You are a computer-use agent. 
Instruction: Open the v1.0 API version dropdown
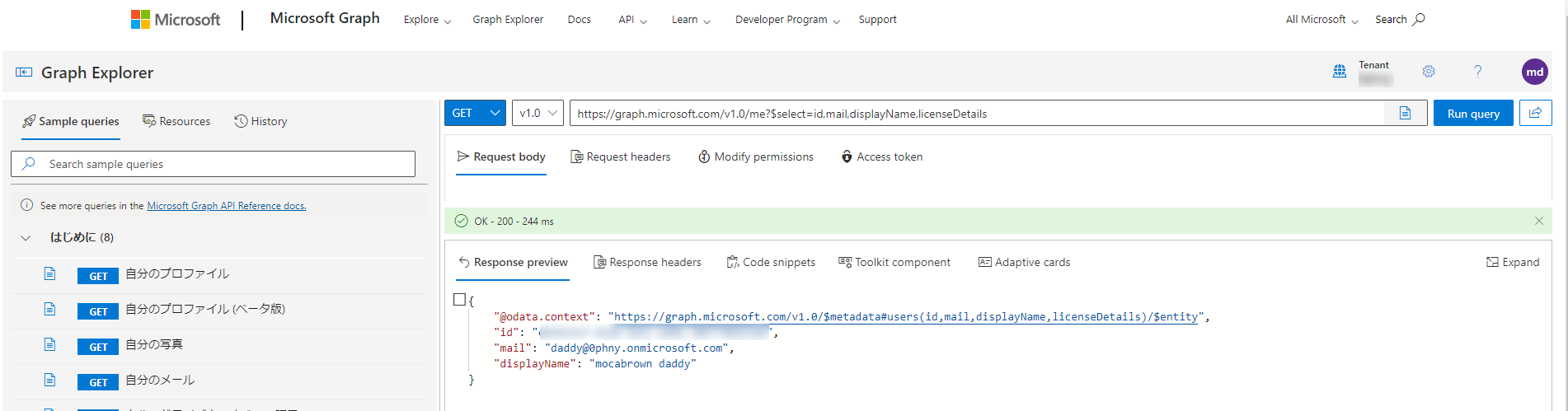538,113
